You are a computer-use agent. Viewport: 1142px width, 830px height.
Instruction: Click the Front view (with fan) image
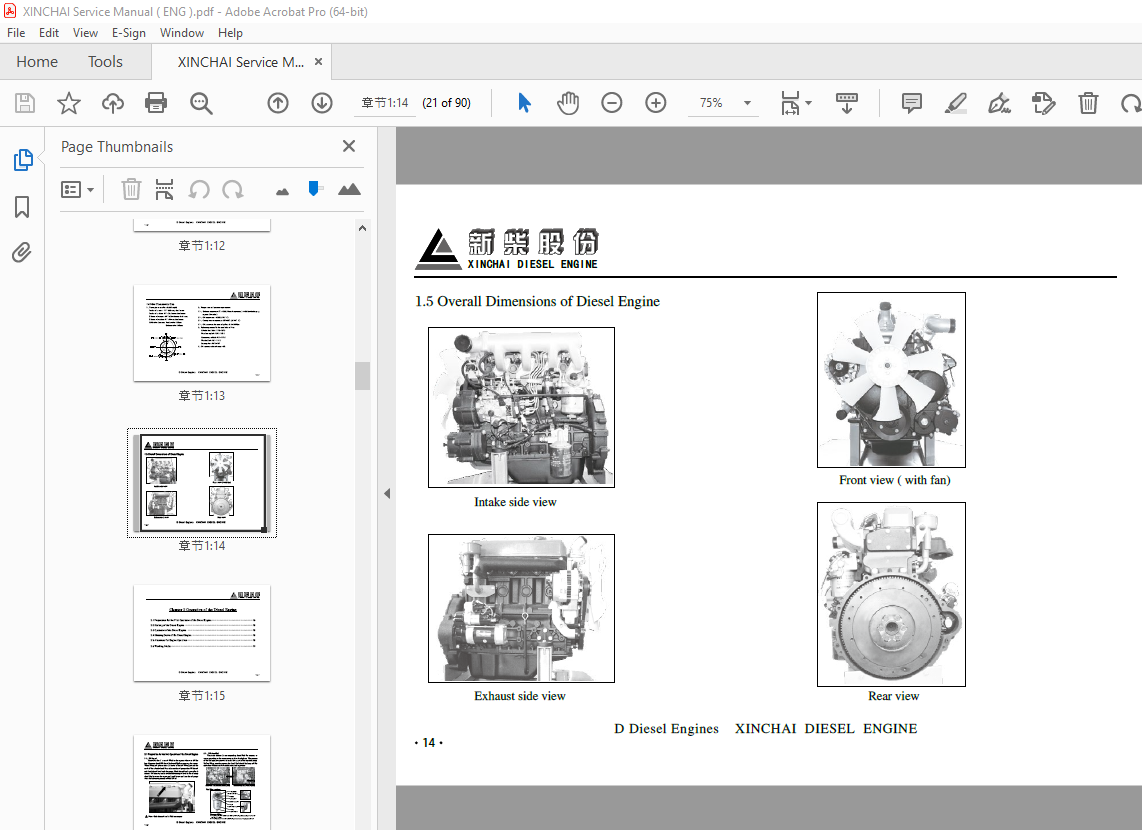tap(891, 380)
